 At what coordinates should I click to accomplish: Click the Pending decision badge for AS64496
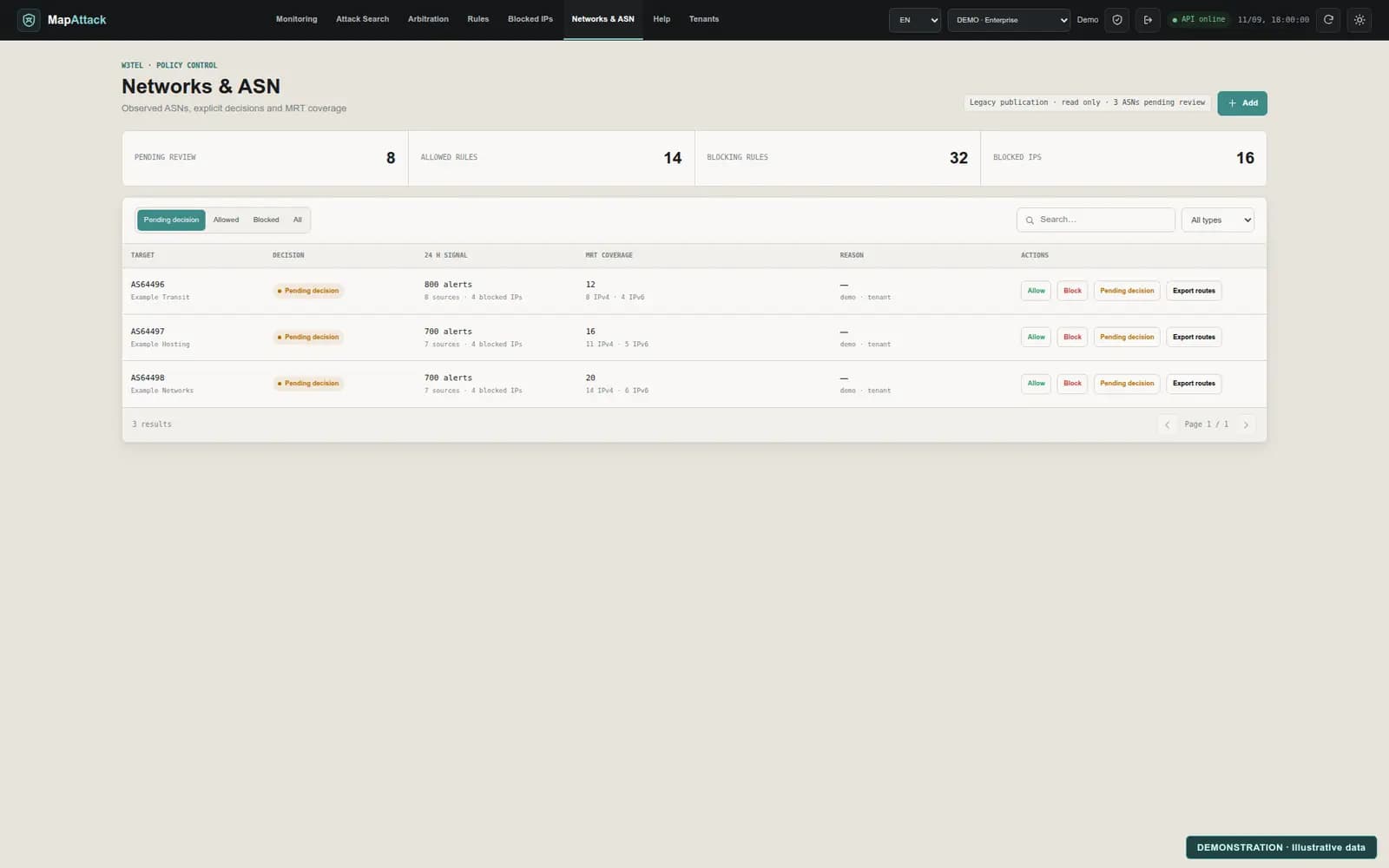click(x=308, y=291)
